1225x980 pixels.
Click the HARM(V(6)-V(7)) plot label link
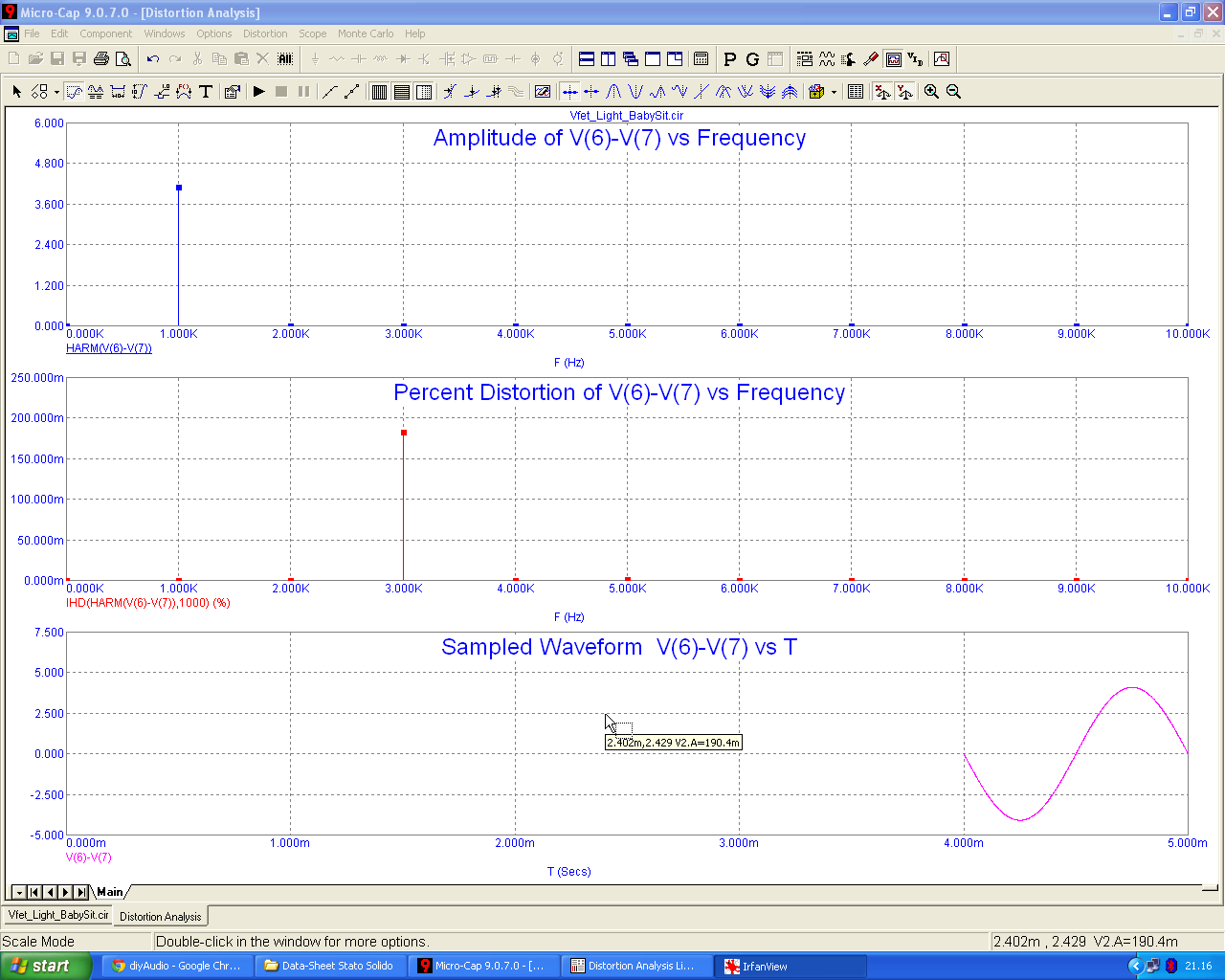tap(108, 348)
